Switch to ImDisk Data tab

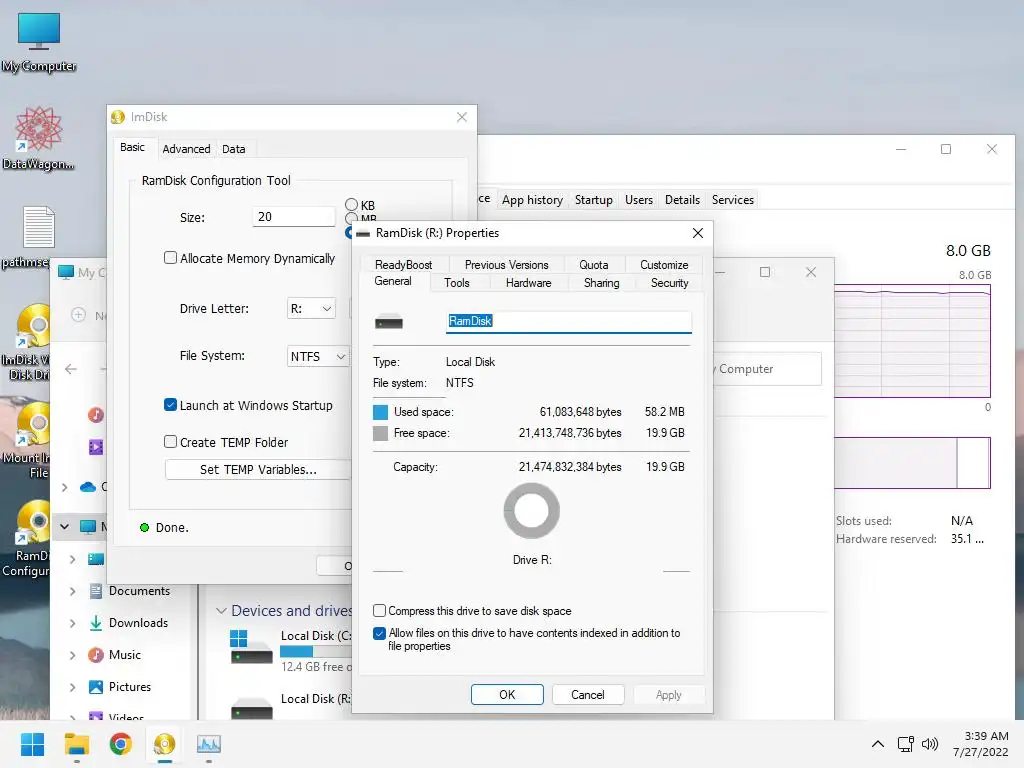click(233, 149)
